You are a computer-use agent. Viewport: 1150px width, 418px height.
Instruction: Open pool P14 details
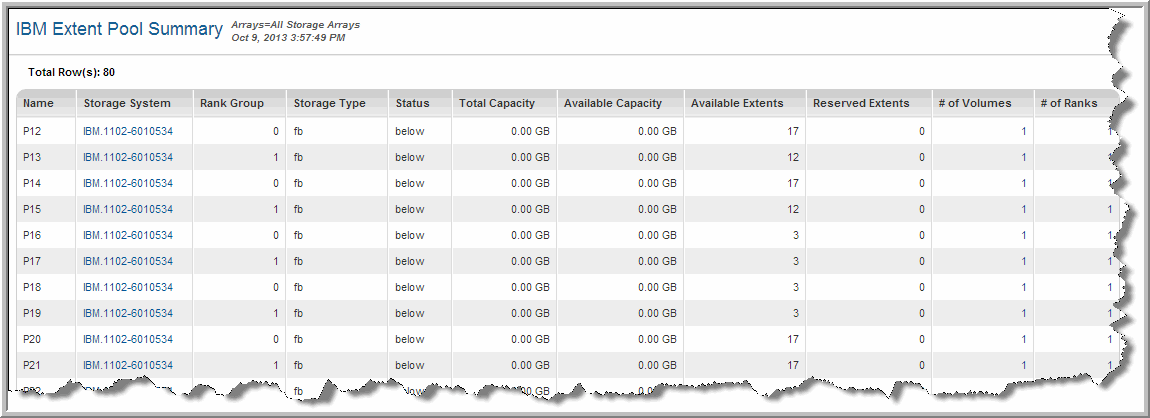(31, 183)
